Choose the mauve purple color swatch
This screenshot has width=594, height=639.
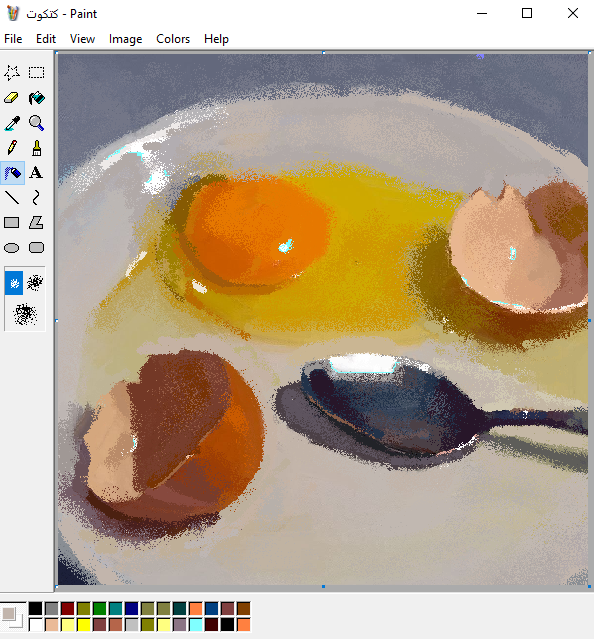click(x=180, y=625)
